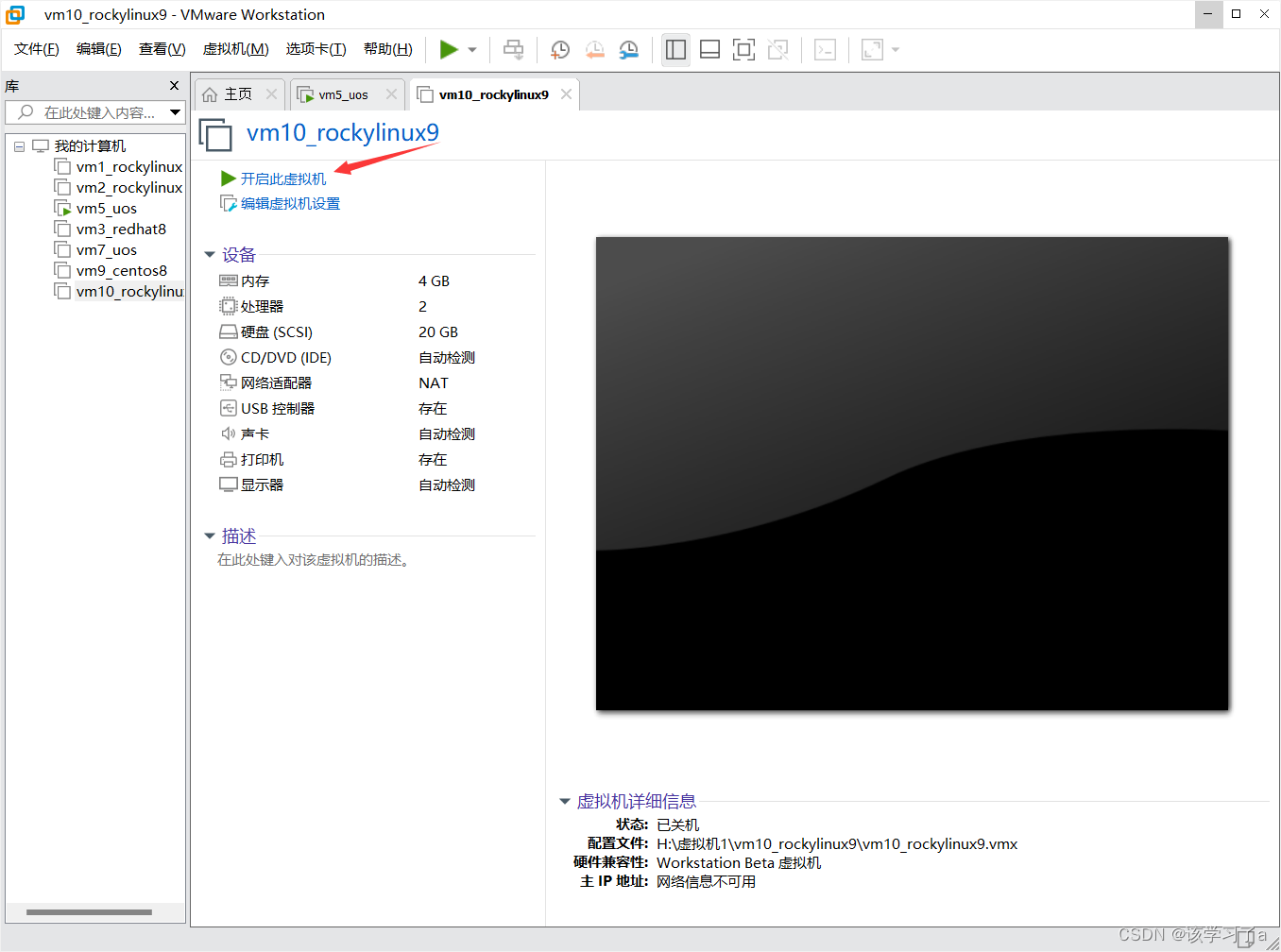The width and height of the screenshot is (1281, 952).
Task: Click the library horizontal scrollbar
Action: [89, 912]
